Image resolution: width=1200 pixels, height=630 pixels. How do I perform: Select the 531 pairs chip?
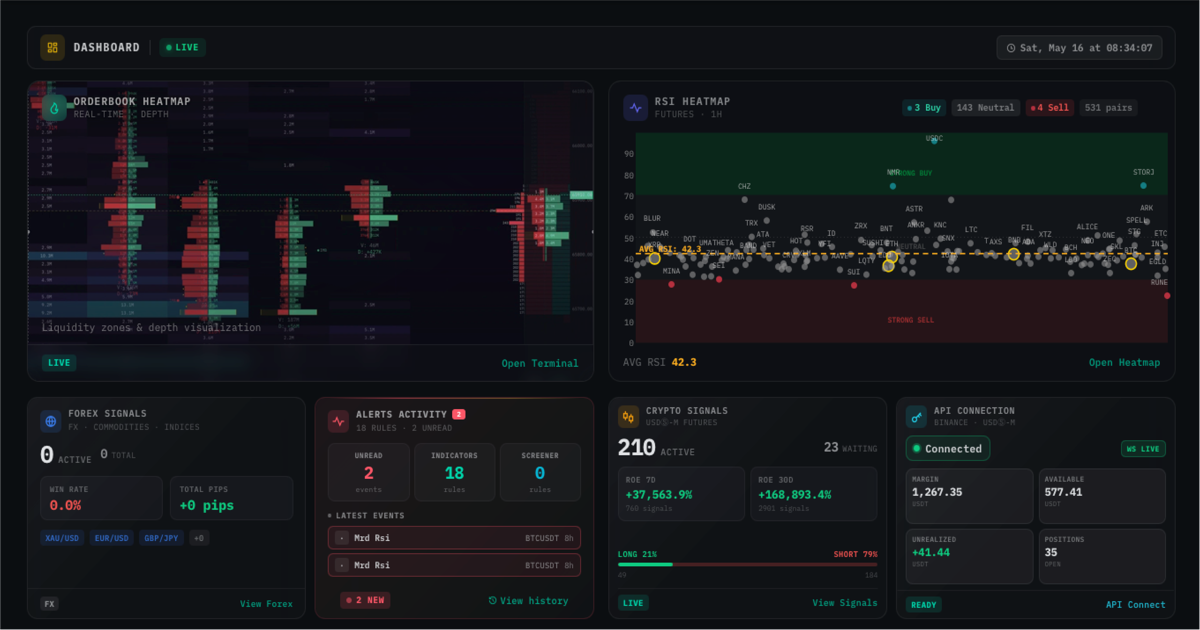pos(1108,107)
